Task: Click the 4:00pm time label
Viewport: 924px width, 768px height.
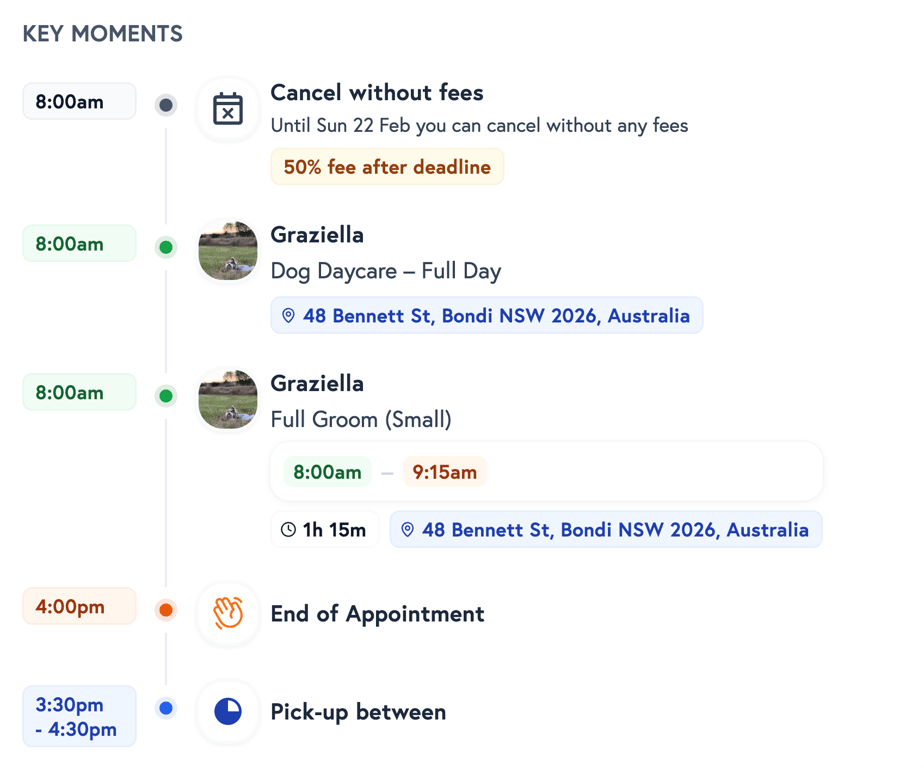Action: click(x=79, y=607)
